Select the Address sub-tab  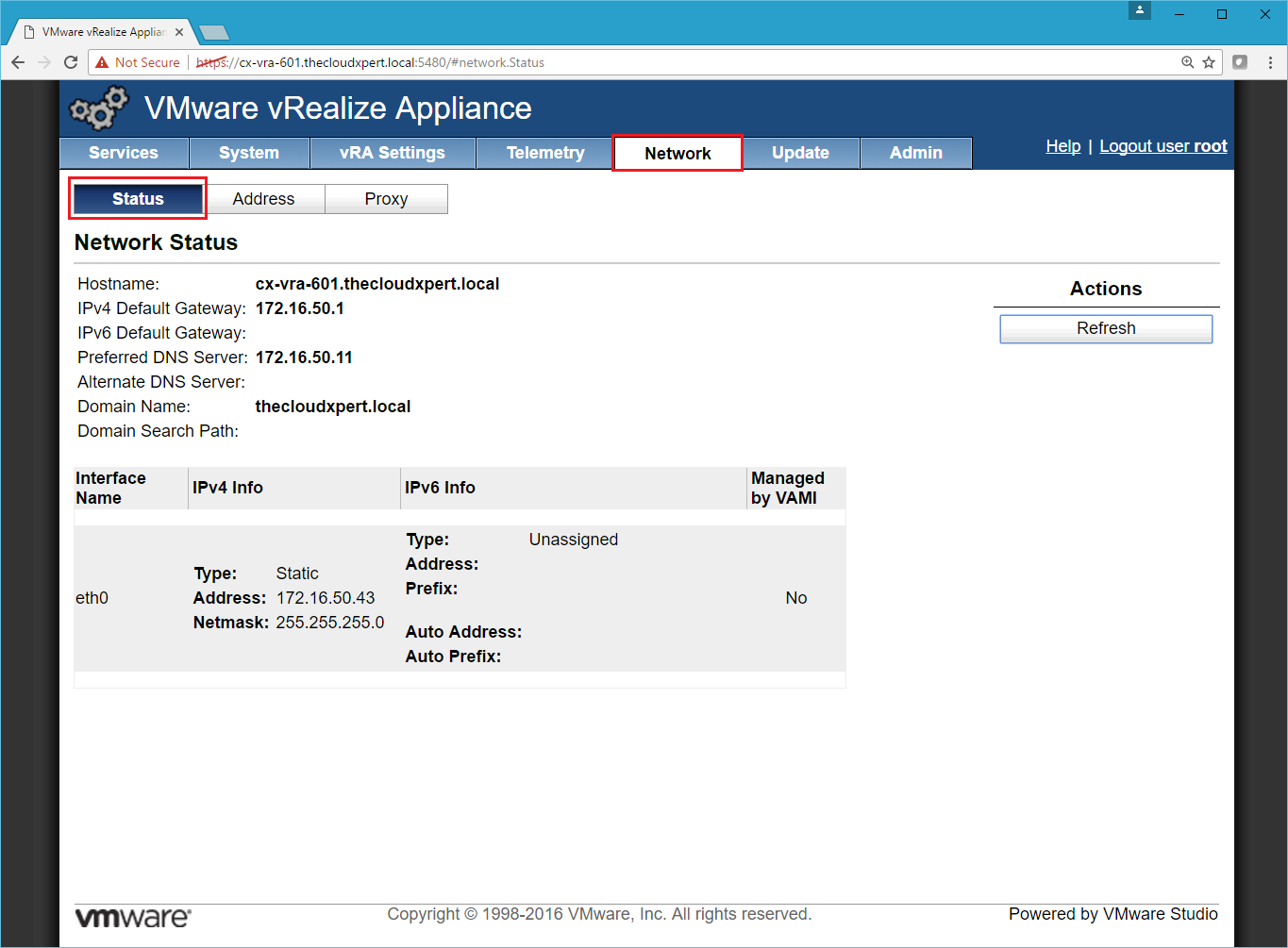coord(264,199)
